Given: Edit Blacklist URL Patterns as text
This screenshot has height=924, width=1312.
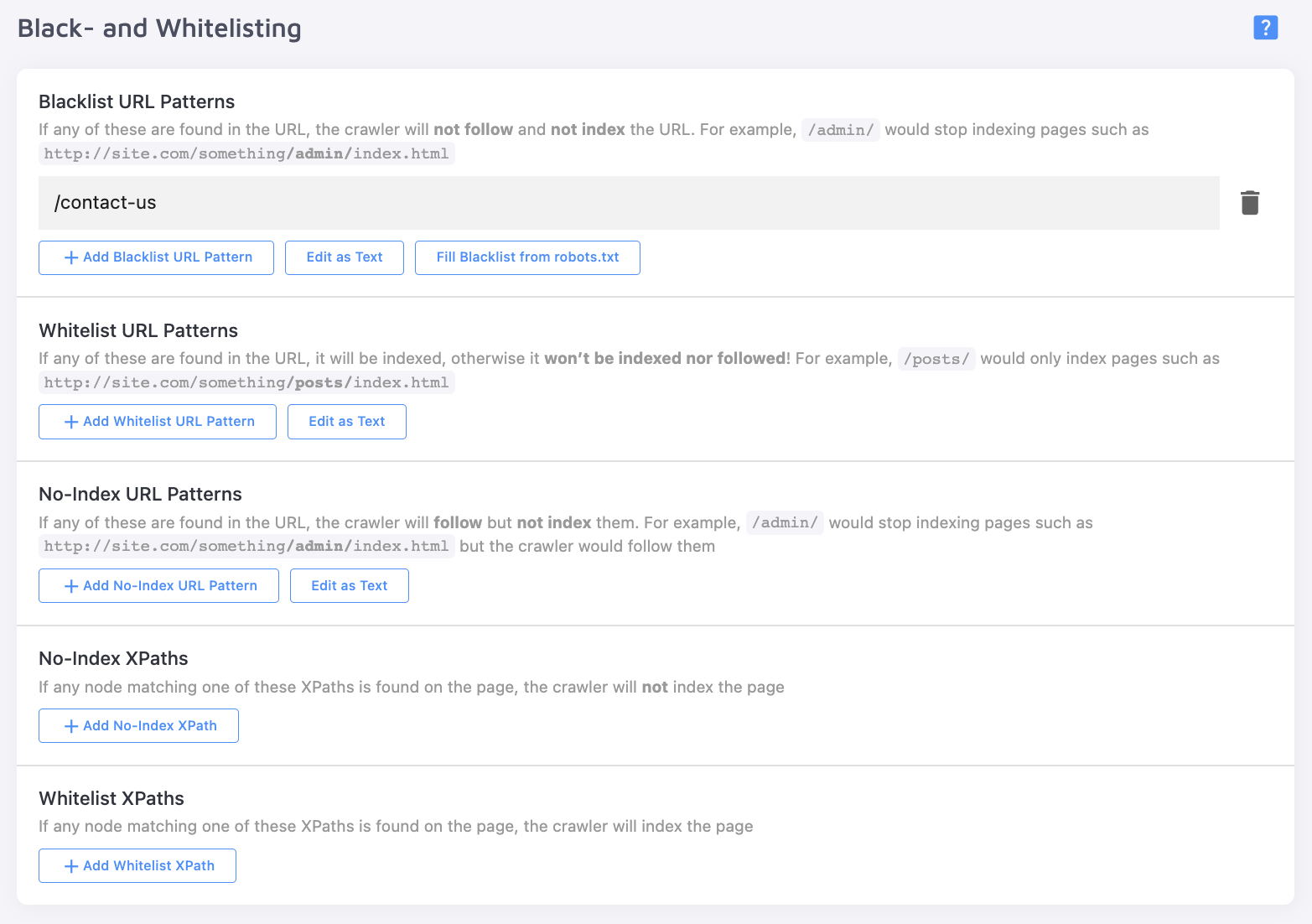Looking at the screenshot, I should pos(345,257).
